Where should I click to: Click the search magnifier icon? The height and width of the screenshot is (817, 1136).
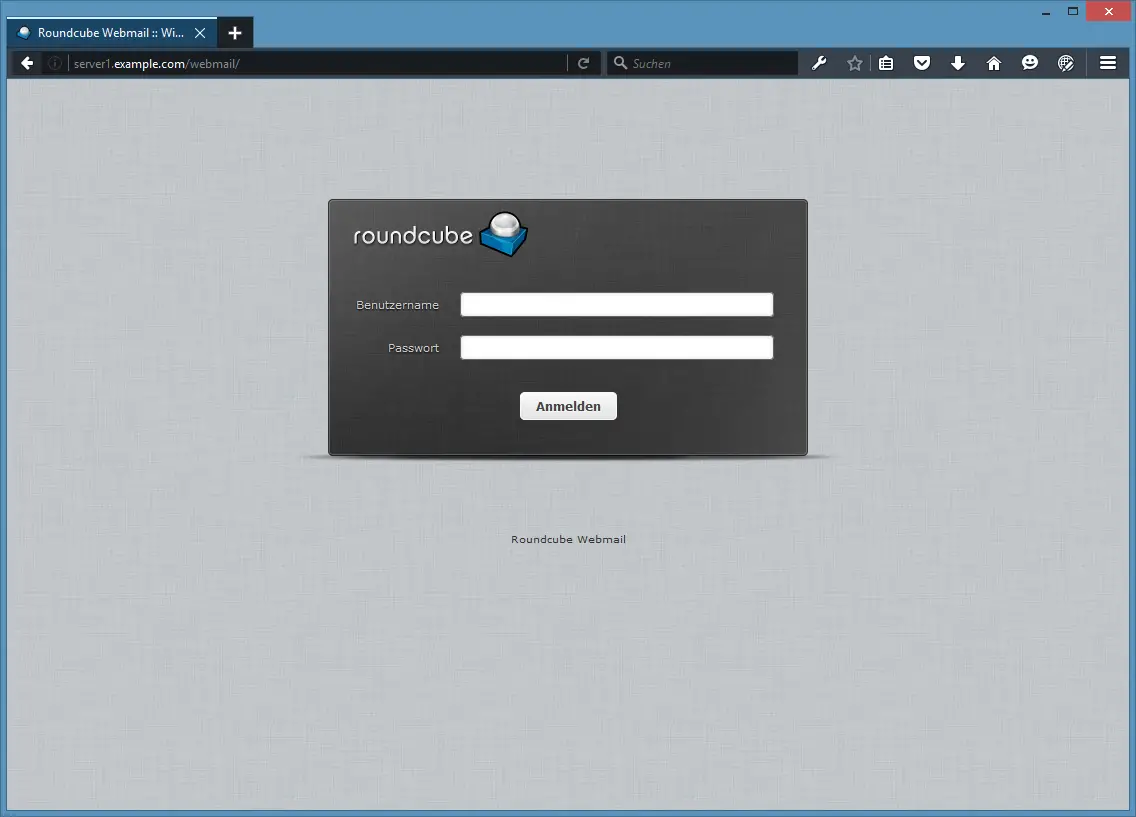point(620,63)
